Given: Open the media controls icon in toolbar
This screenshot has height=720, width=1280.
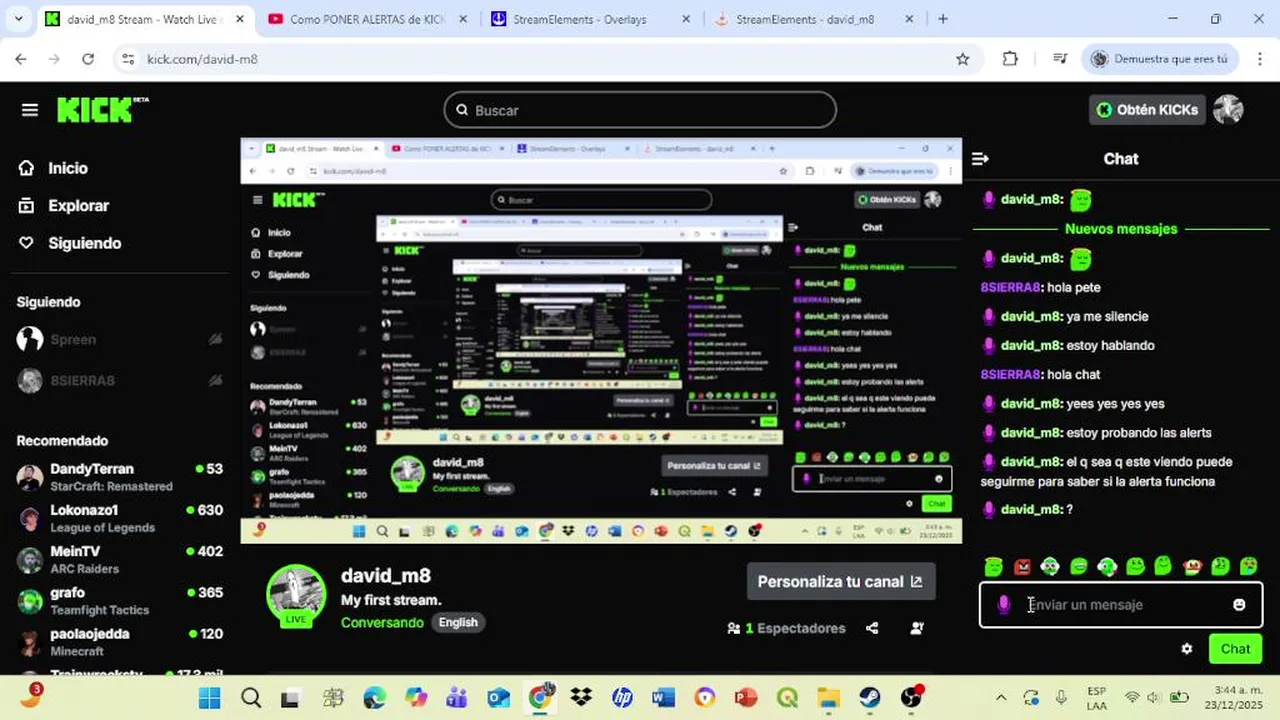Looking at the screenshot, I should pyautogui.click(x=1060, y=59).
